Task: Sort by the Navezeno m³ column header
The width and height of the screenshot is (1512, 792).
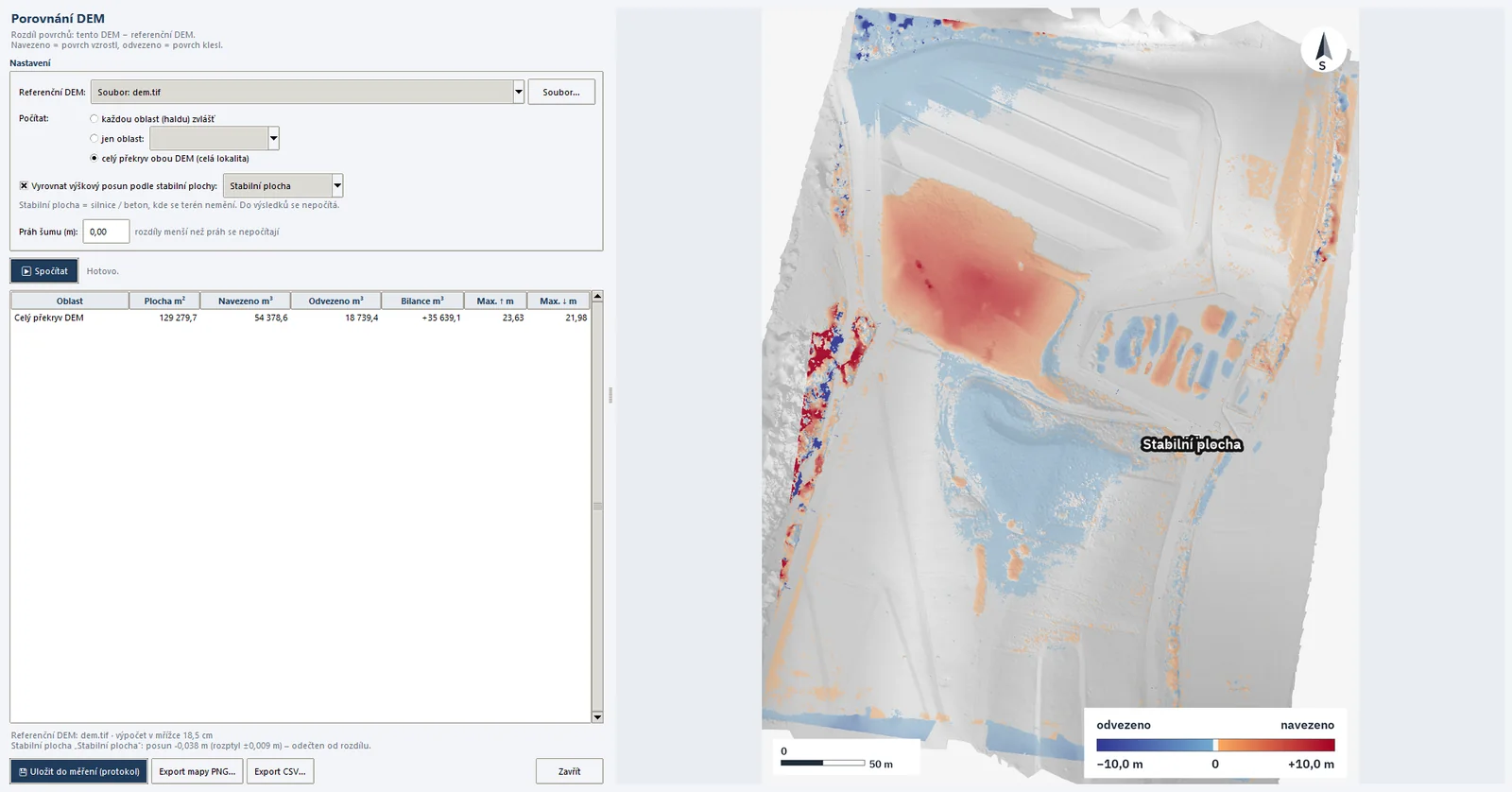Action: (x=246, y=301)
